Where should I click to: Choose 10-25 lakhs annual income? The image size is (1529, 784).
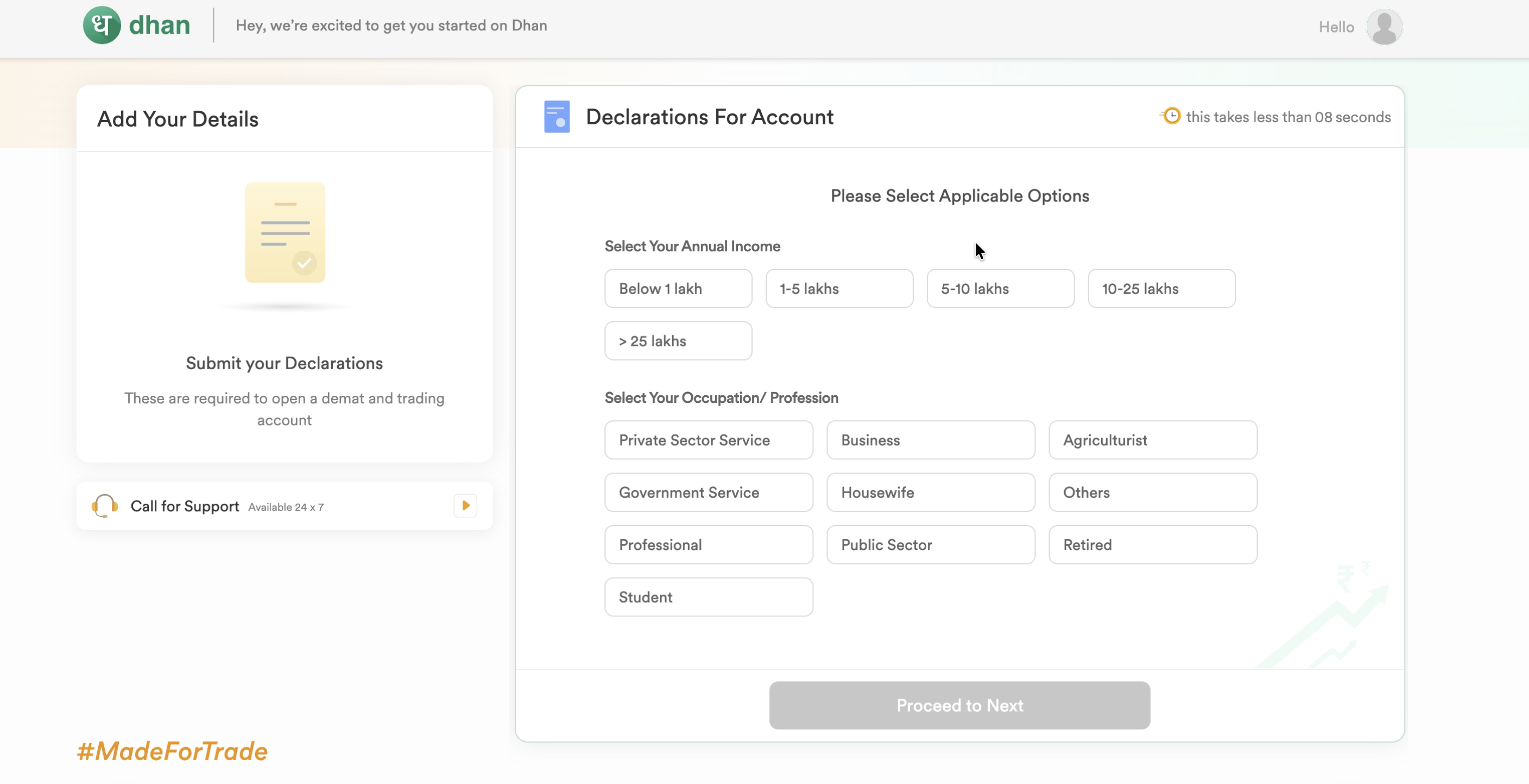coord(1161,288)
